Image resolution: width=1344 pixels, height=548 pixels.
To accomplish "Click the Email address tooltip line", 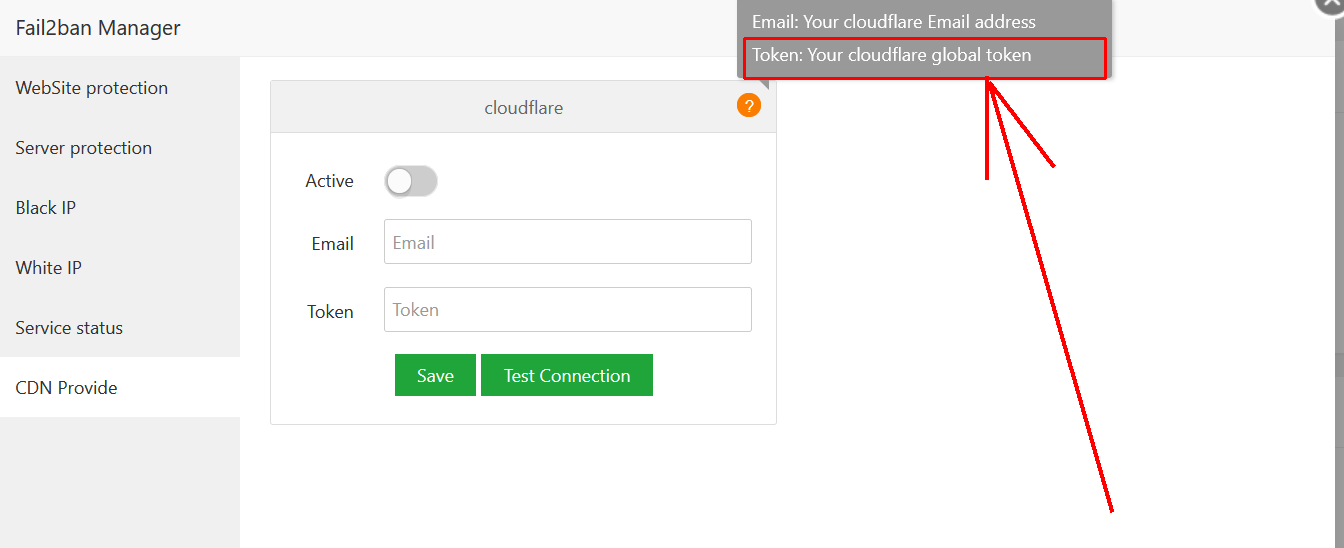I will coord(894,22).
